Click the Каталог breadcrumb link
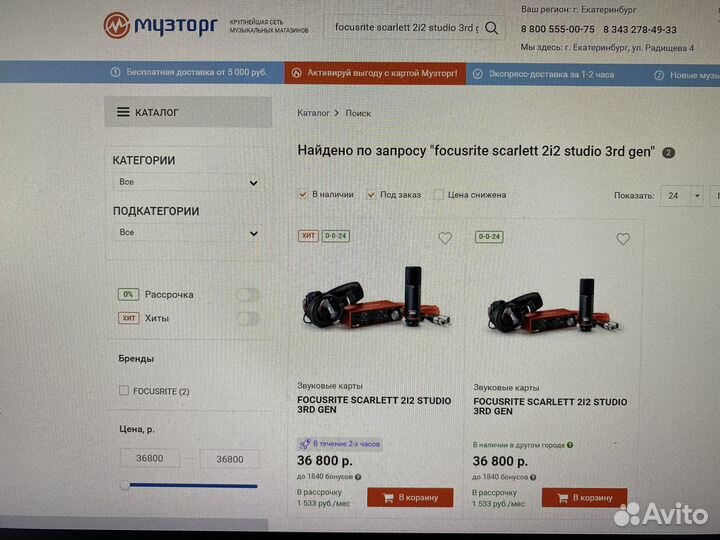This screenshot has width=720, height=540. tap(313, 113)
